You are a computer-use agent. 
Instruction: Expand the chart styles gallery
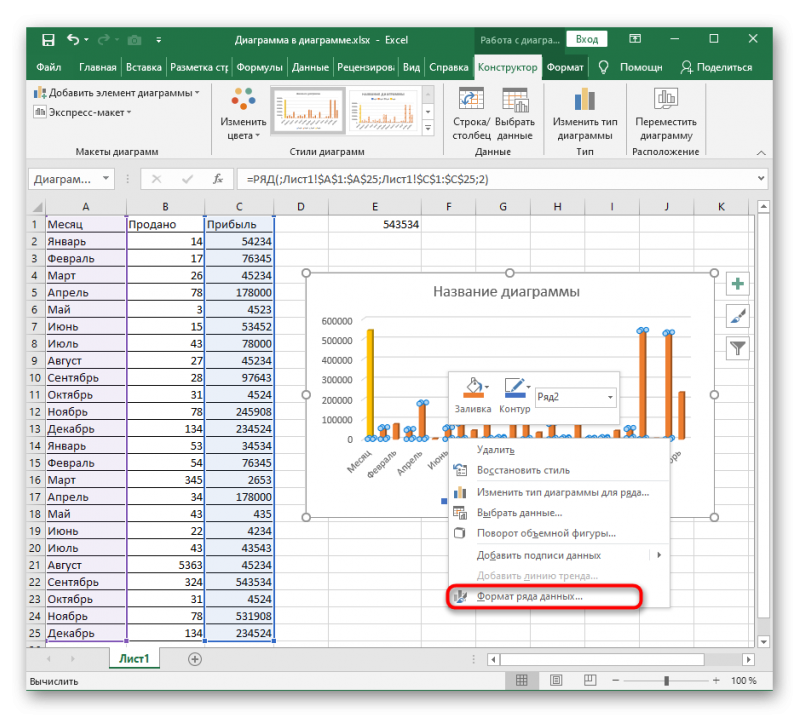(x=428, y=128)
